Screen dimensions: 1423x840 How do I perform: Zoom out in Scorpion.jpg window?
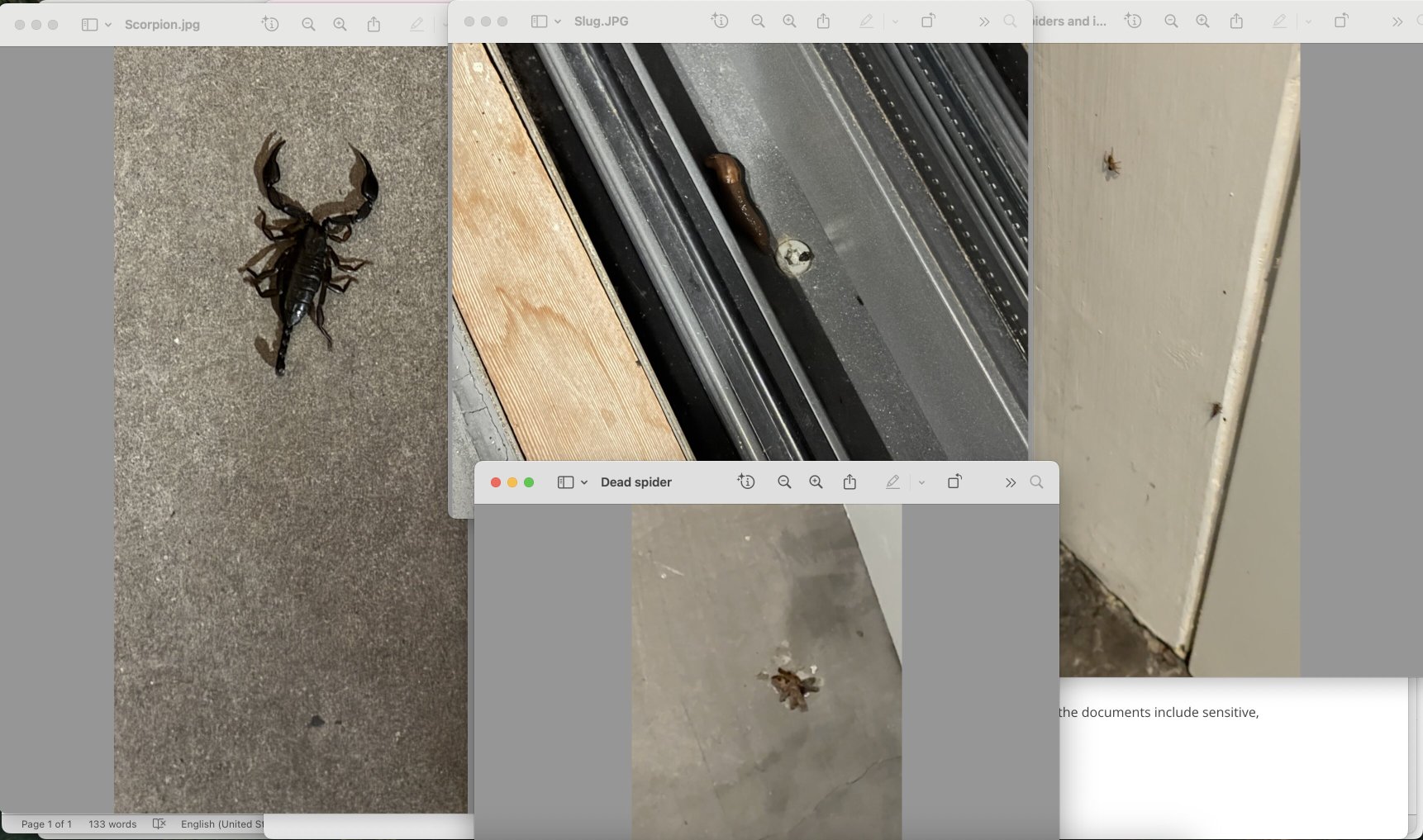[308, 25]
